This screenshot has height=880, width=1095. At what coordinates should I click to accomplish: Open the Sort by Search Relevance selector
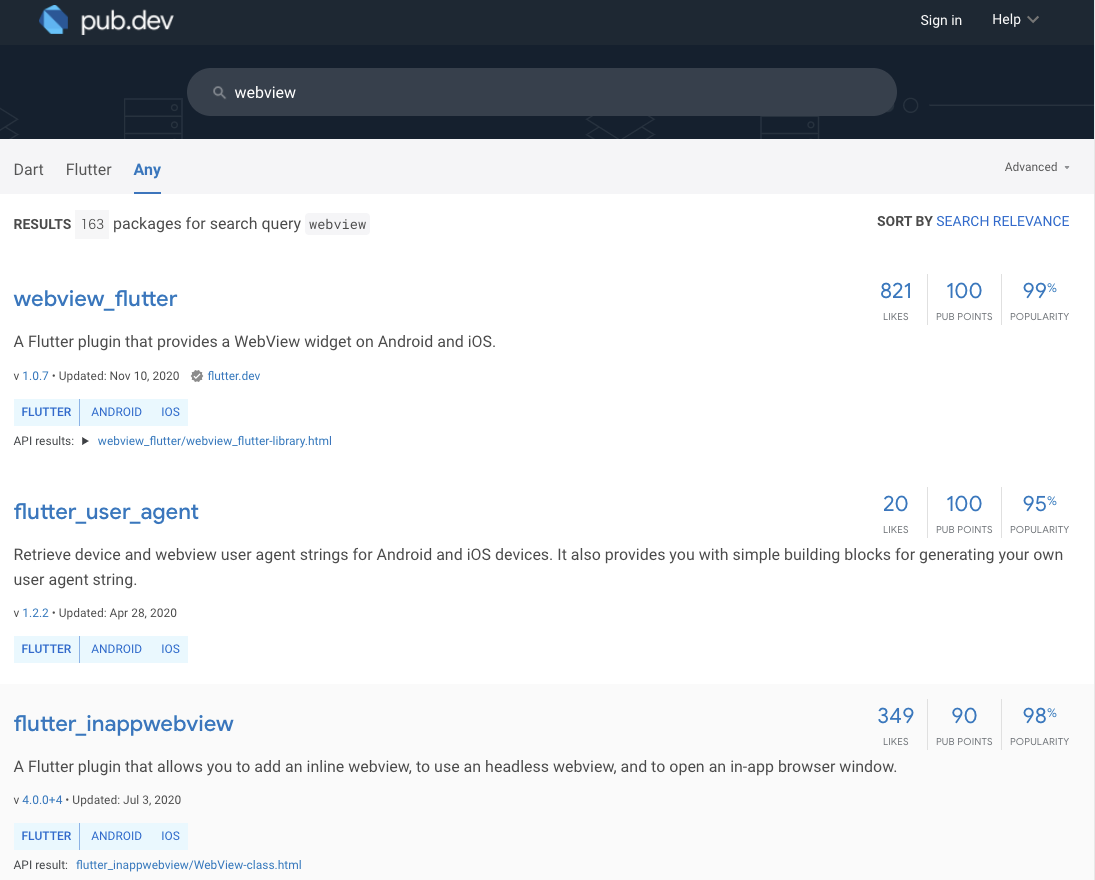tap(1002, 221)
